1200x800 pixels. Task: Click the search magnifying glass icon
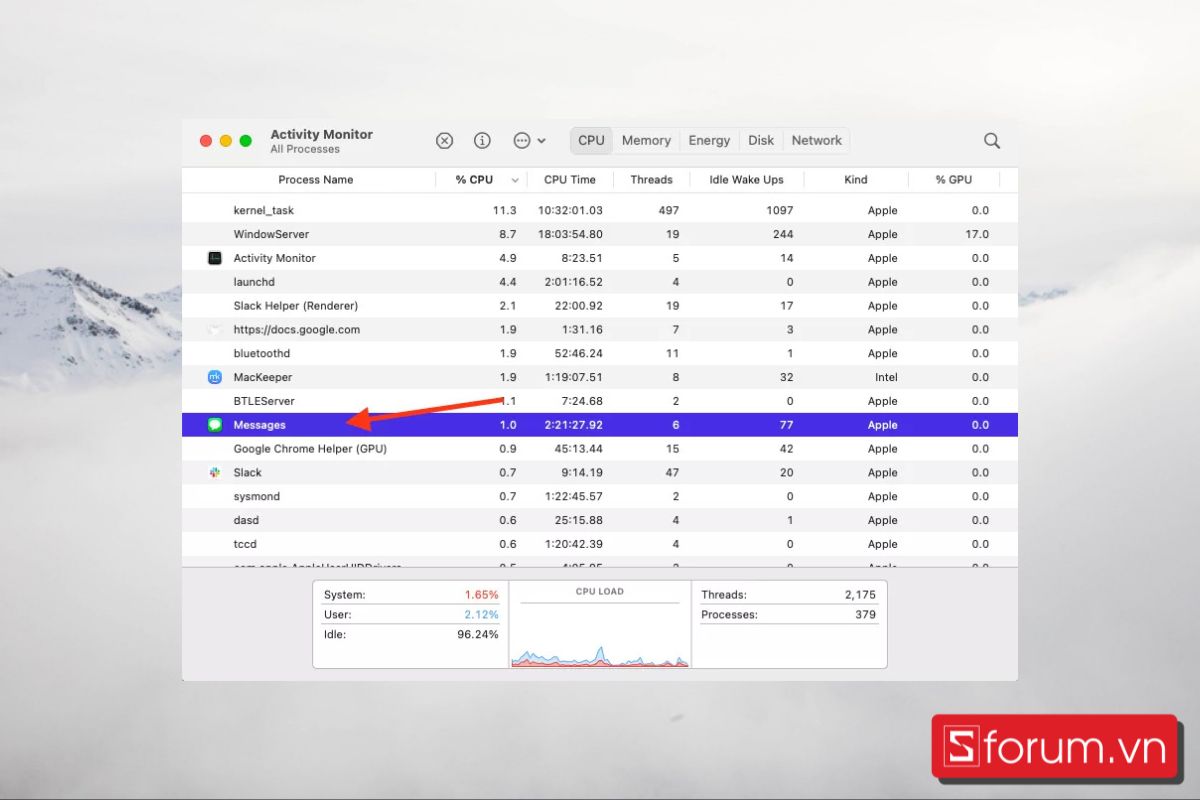pos(992,141)
